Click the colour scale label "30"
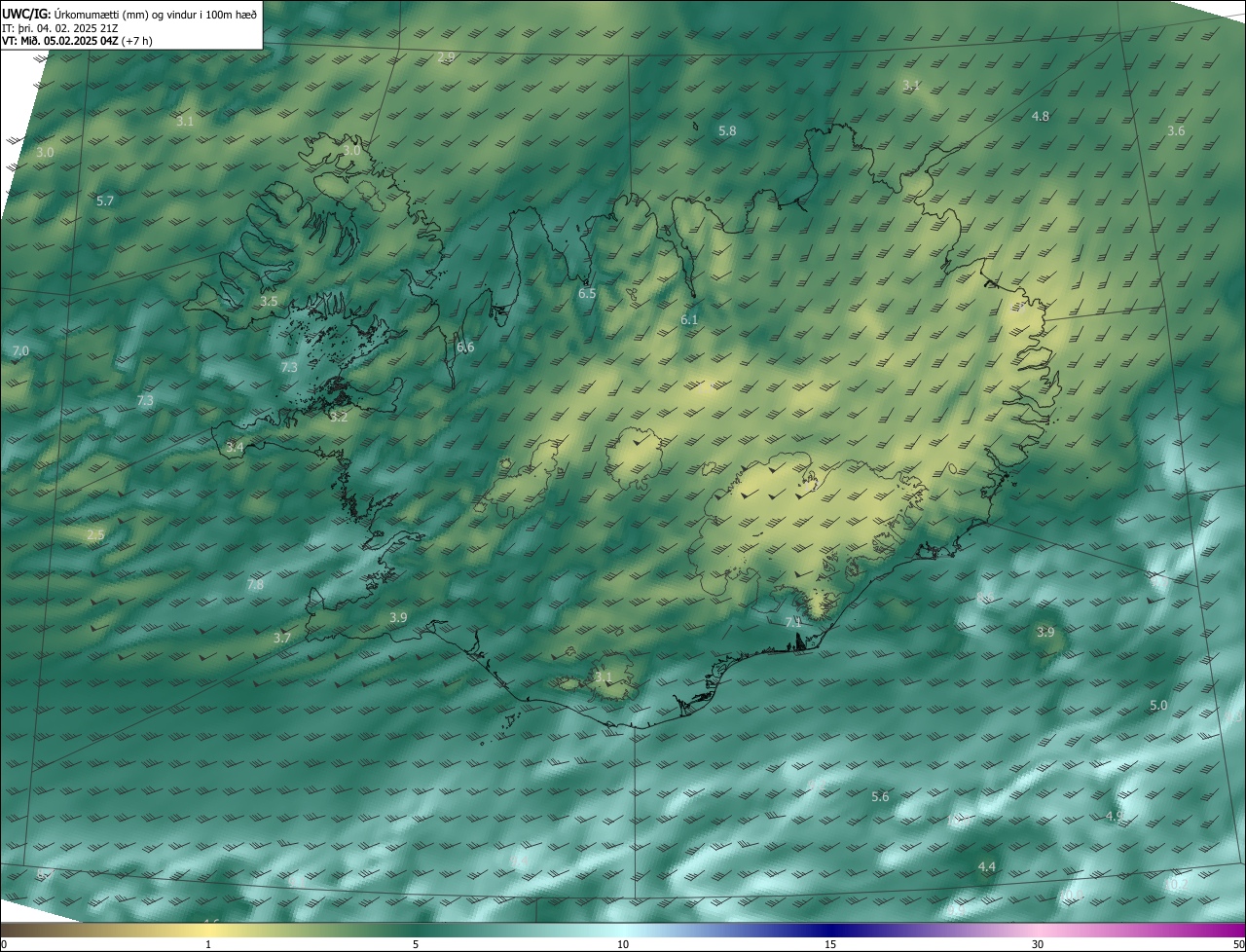1246x952 pixels. coord(1038,944)
